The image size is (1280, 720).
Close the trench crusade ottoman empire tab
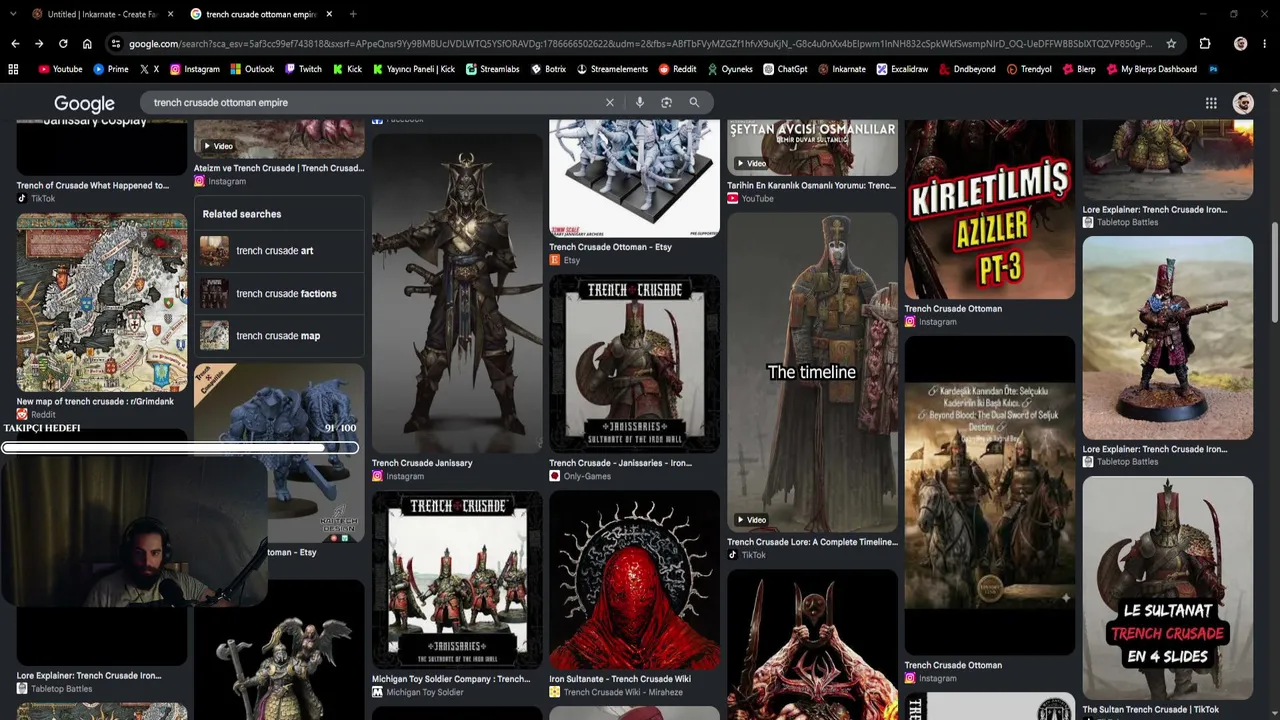[x=329, y=14]
